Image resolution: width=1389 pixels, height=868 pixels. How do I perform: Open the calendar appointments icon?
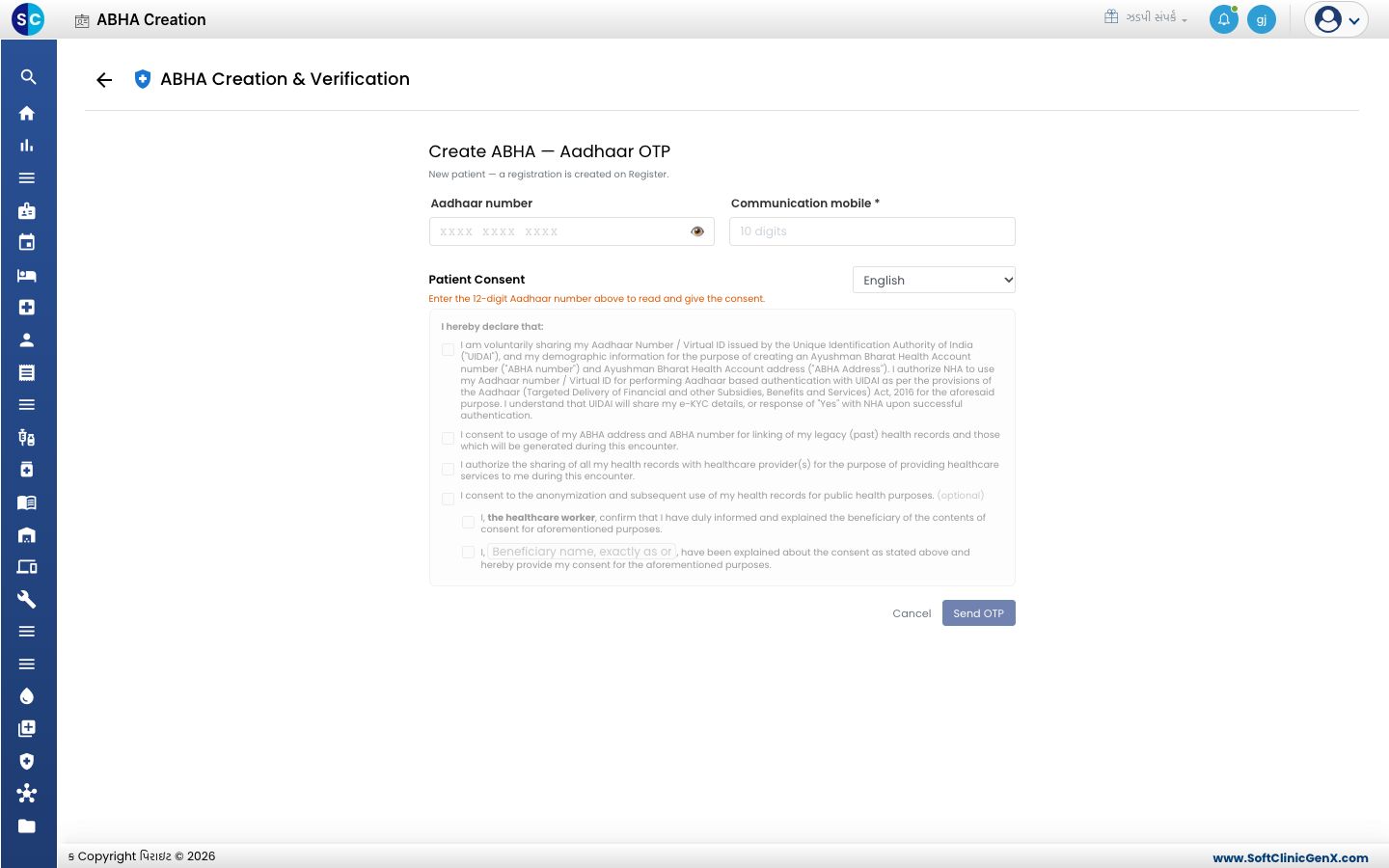(27, 242)
